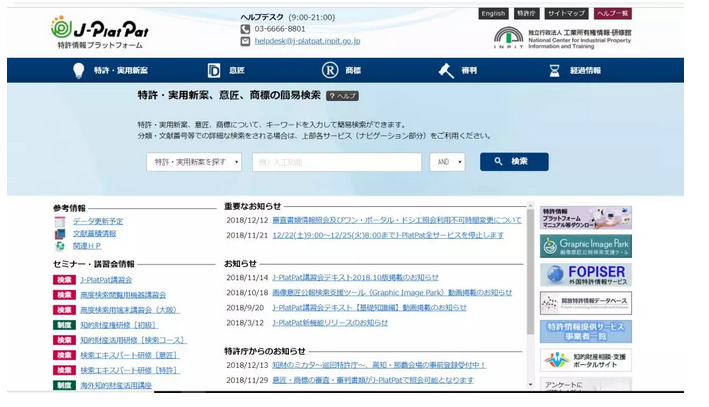
Task: Click the icon beside 関連HP
Action: point(60,246)
